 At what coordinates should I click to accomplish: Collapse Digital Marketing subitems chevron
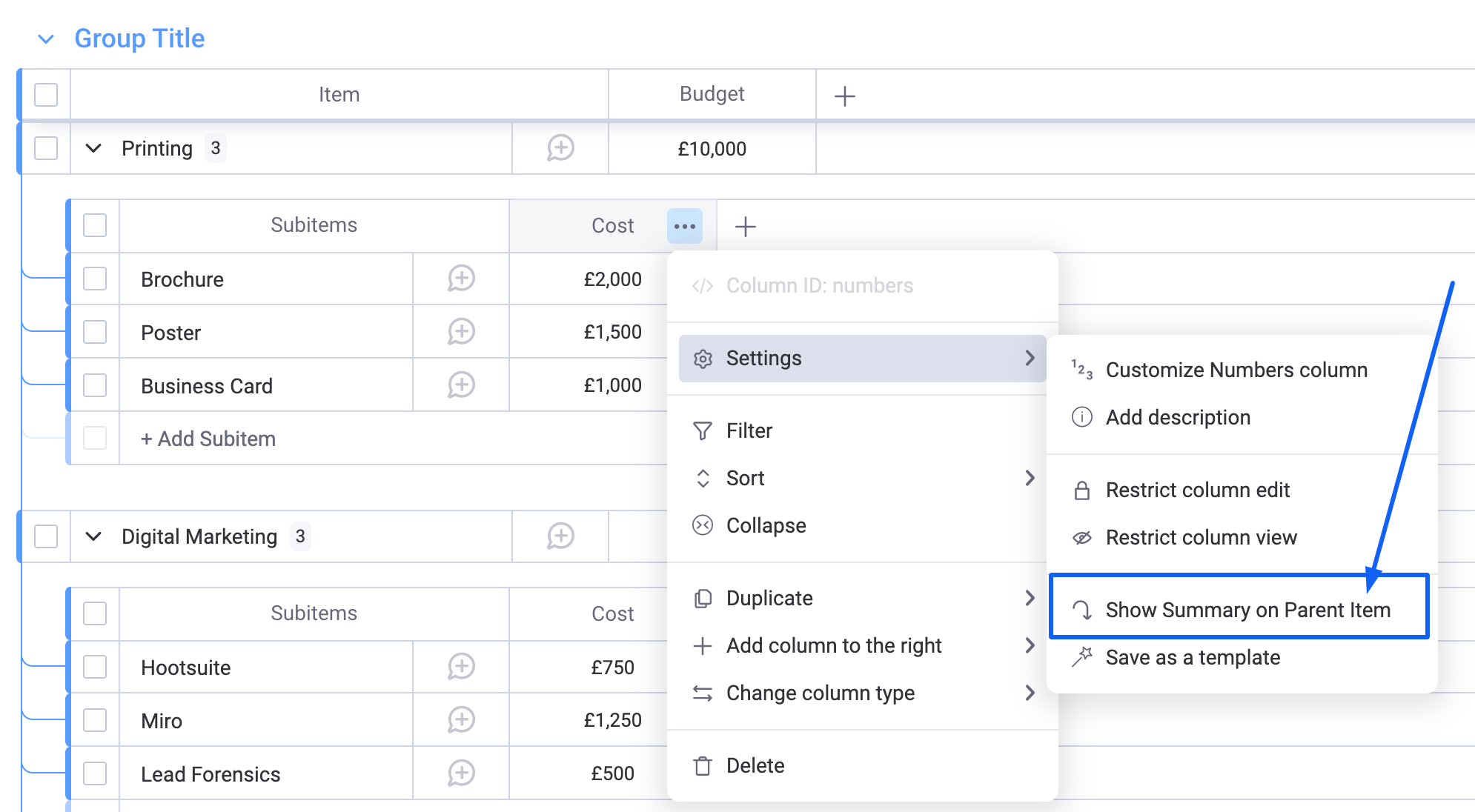[x=93, y=536]
